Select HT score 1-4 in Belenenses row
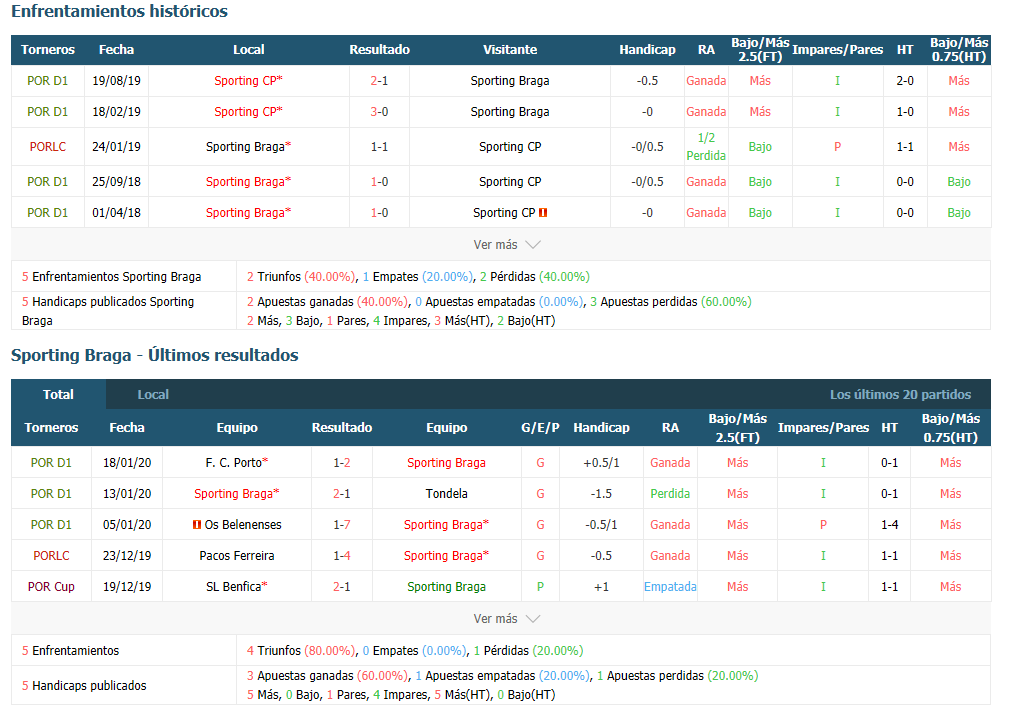 coord(889,525)
